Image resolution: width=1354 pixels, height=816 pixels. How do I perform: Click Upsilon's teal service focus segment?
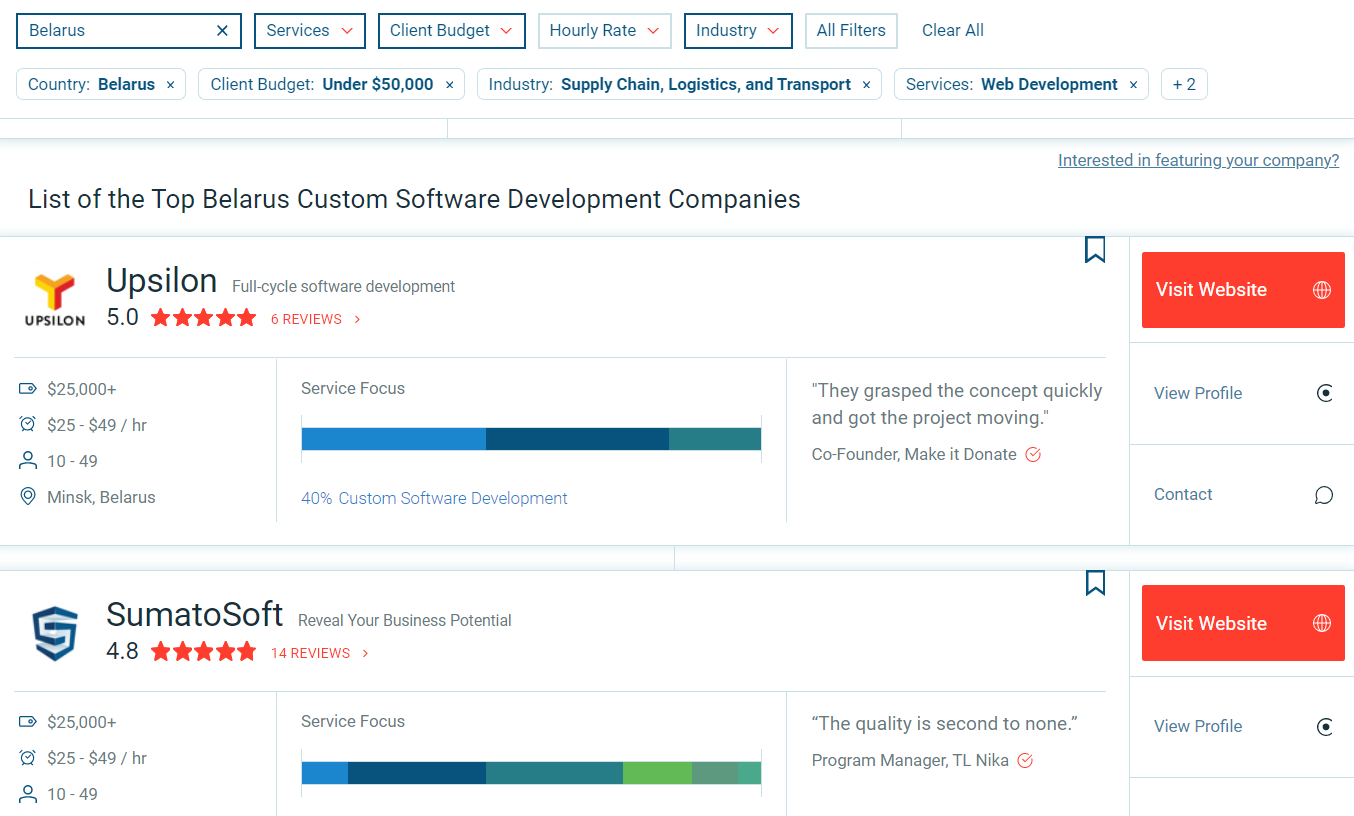point(715,439)
